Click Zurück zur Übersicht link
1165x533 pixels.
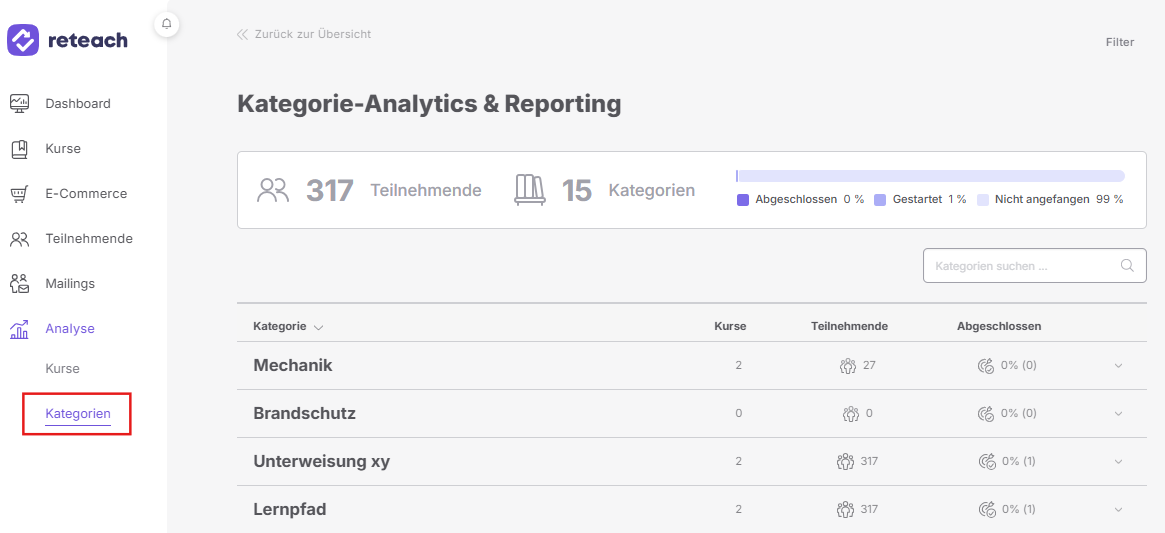pyautogui.click(x=313, y=34)
